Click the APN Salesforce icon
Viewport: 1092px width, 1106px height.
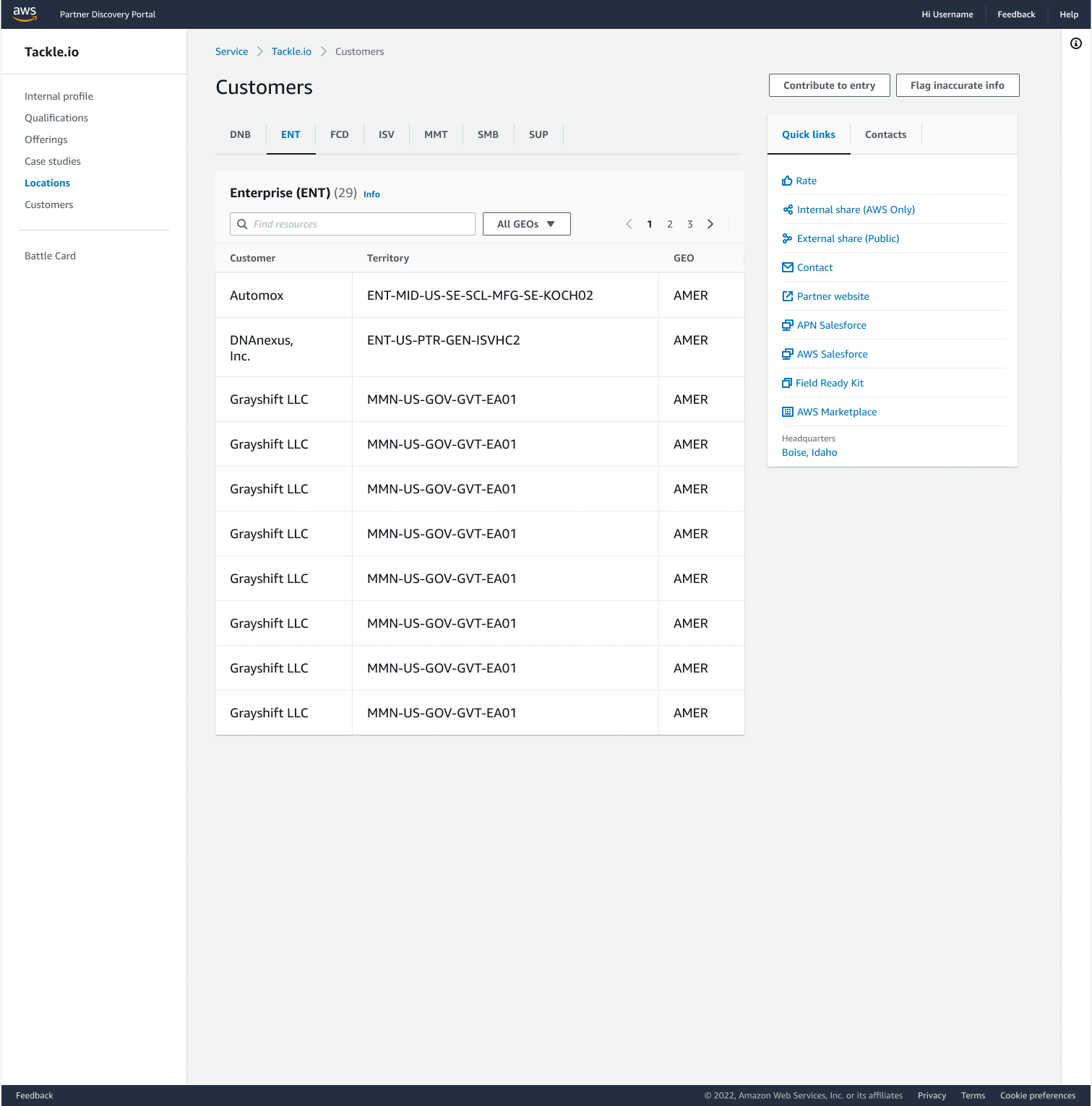tap(788, 325)
